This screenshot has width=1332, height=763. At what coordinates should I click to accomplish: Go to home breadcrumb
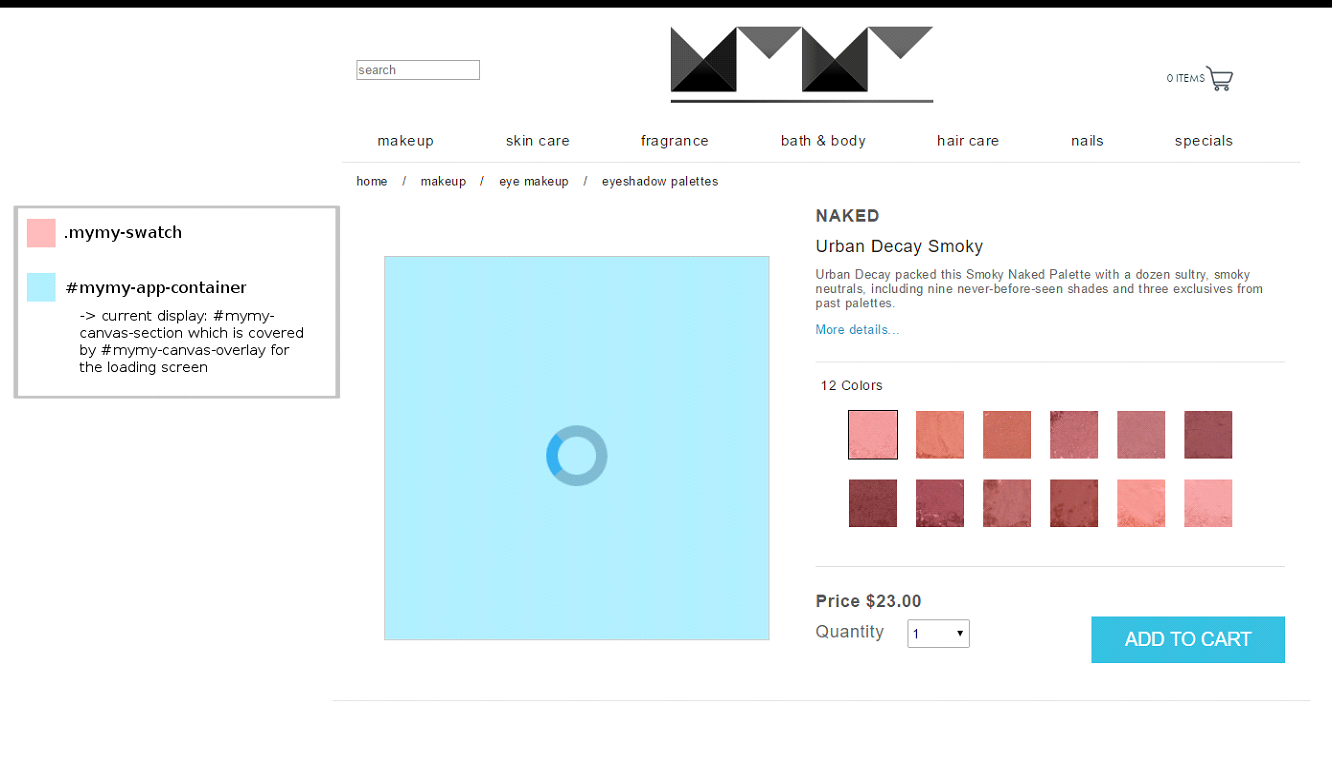click(372, 181)
